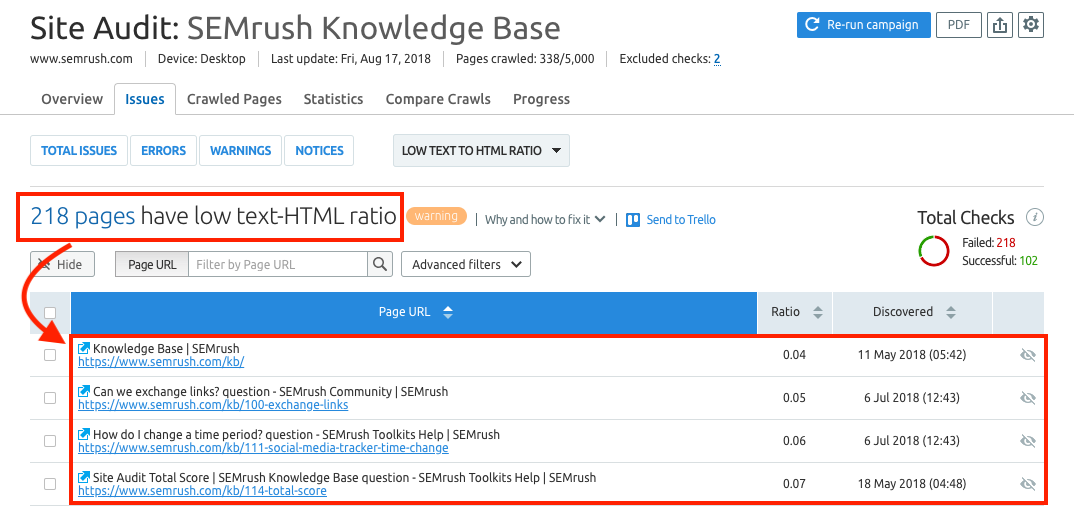This screenshot has width=1074, height=511.
Task: Open the kb/100-exchange-links URL
Action: 213,405
